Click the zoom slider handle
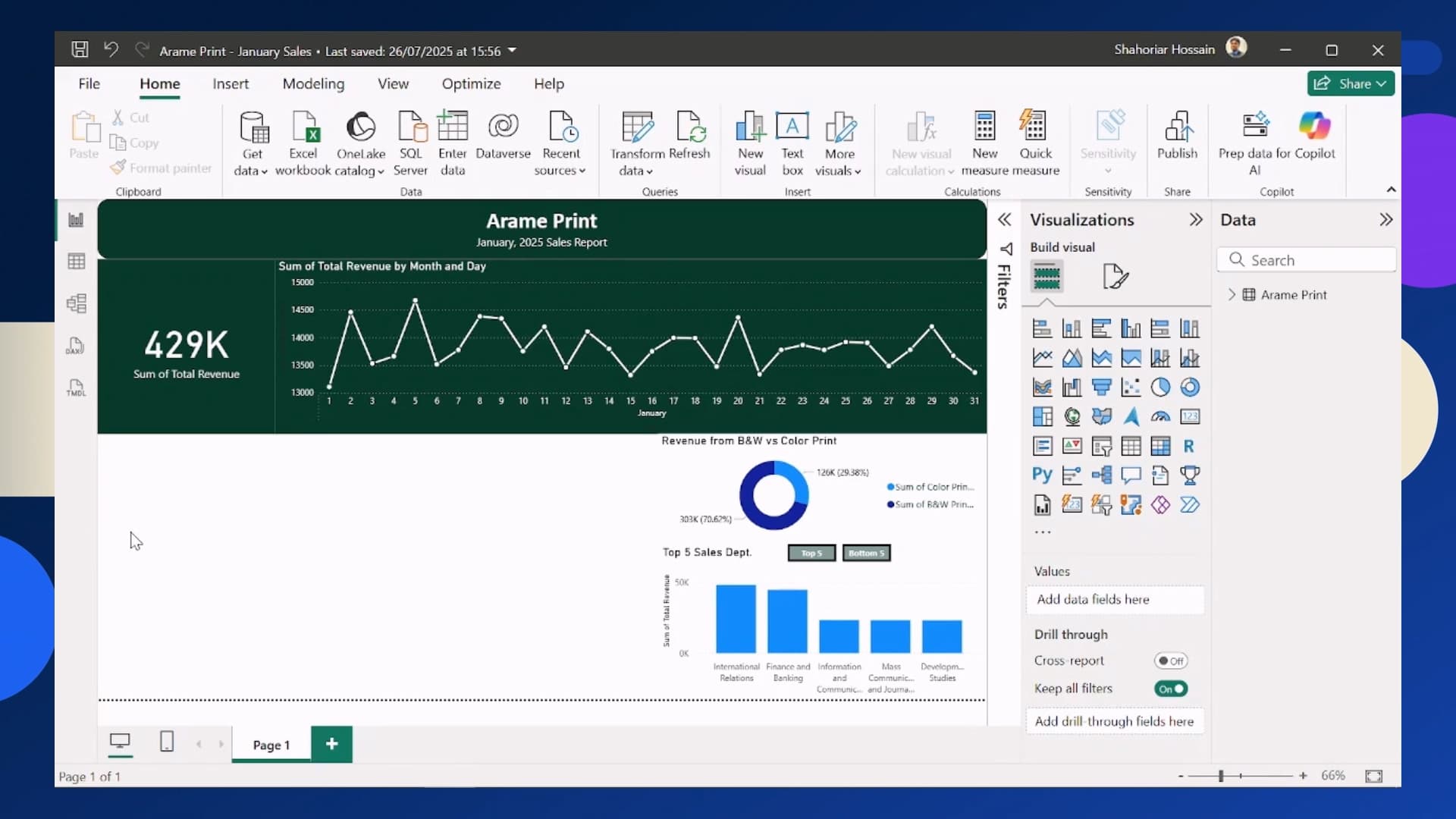Image resolution: width=1456 pixels, height=819 pixels. pyautogui.click(x=1221, y=776)
